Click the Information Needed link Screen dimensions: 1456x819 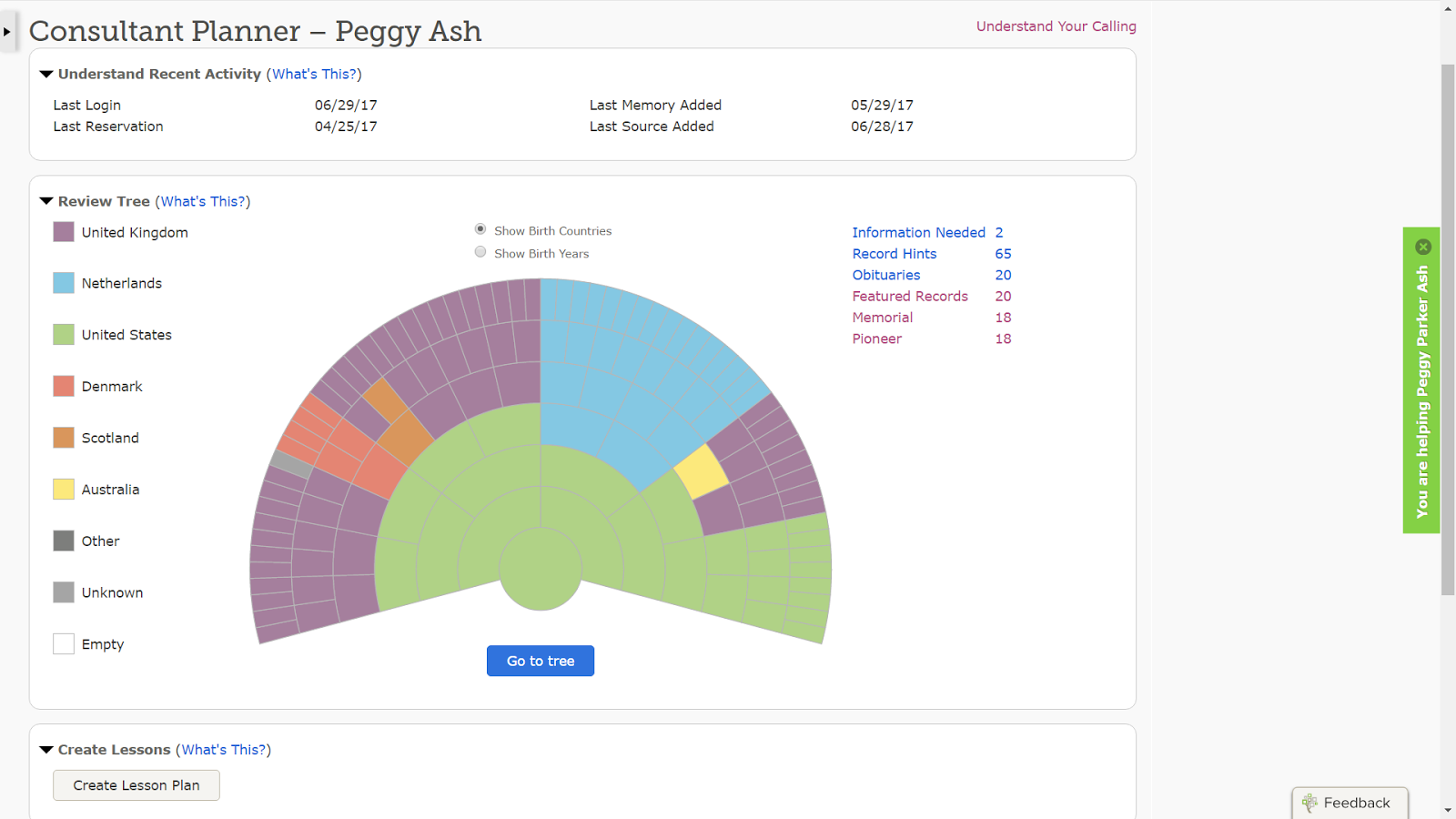(x=918, y=233)
